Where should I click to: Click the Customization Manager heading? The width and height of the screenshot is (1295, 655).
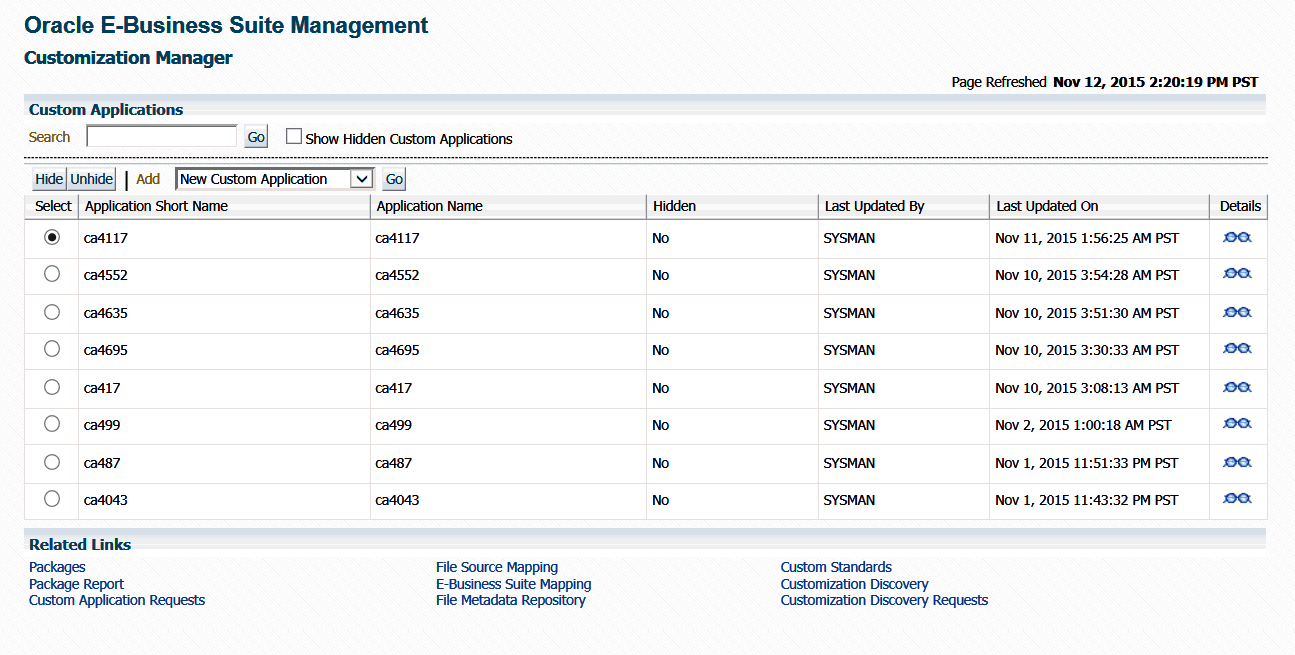click(128, 58)
